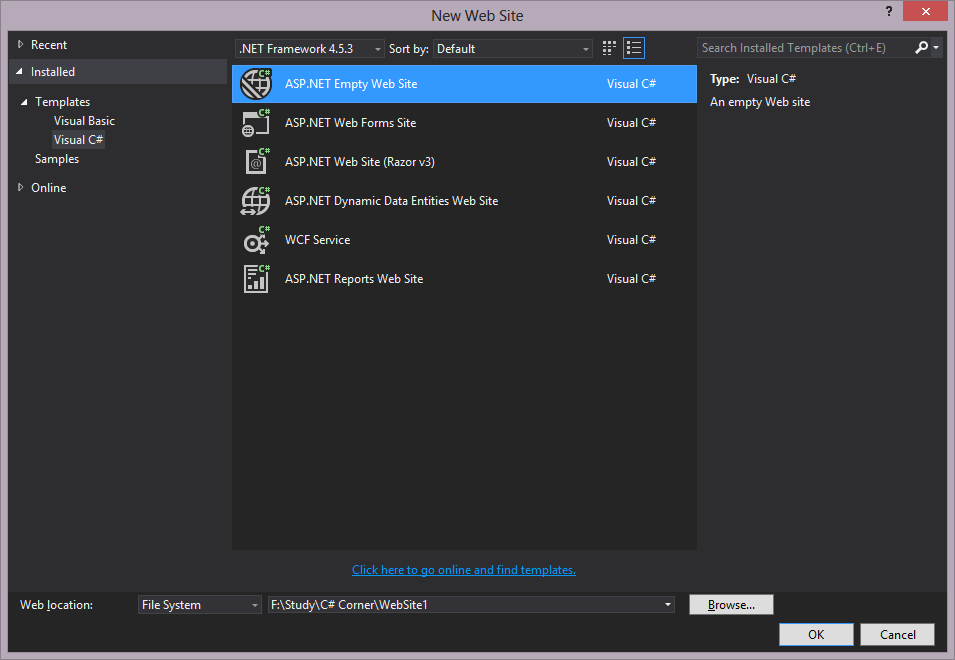Select the Dynamic Data Entities Web Site icon
The height and width of the screenshot is (660, 955).
click(256, 201)
